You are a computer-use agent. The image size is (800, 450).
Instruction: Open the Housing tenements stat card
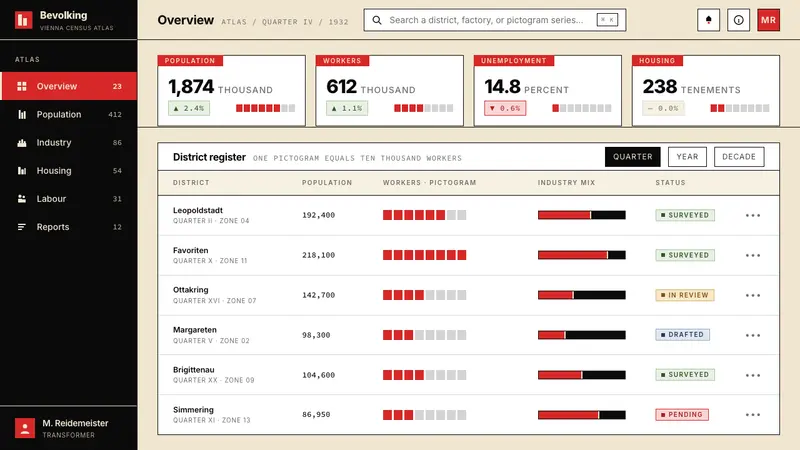pyautogui.click(x=706, y=91)
